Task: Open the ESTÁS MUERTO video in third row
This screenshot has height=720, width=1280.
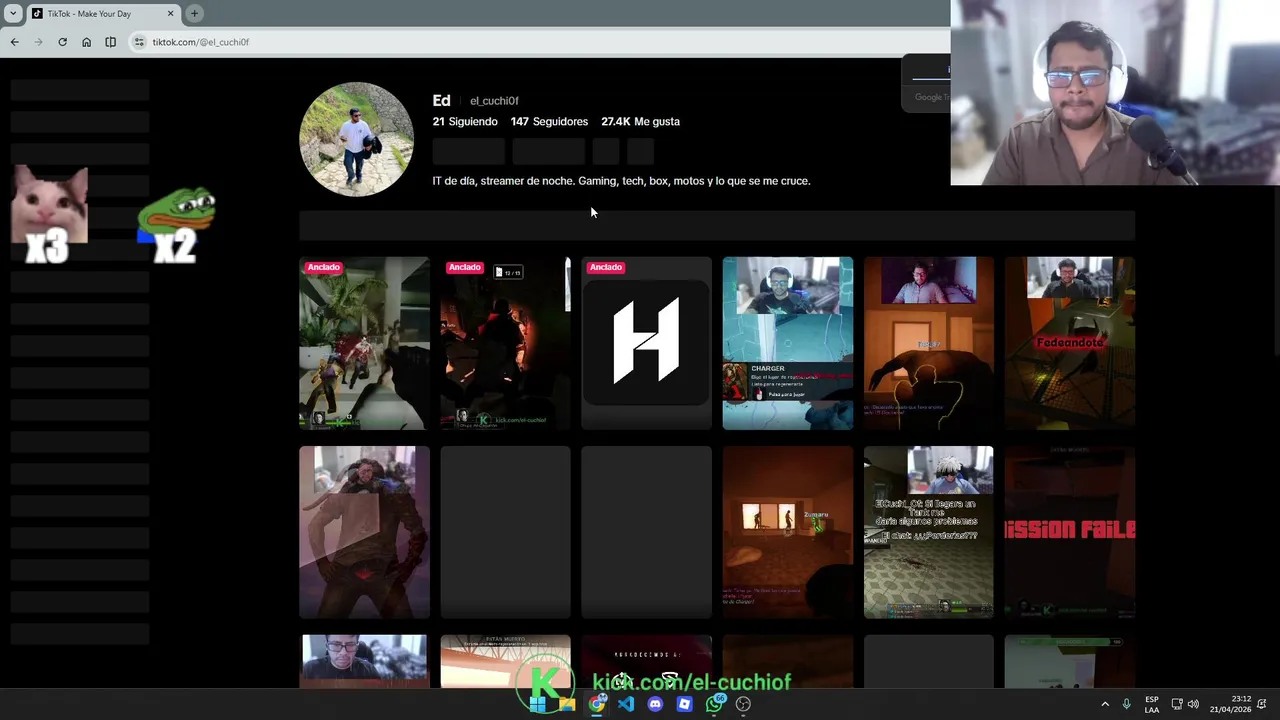Action: pos(505,661)
